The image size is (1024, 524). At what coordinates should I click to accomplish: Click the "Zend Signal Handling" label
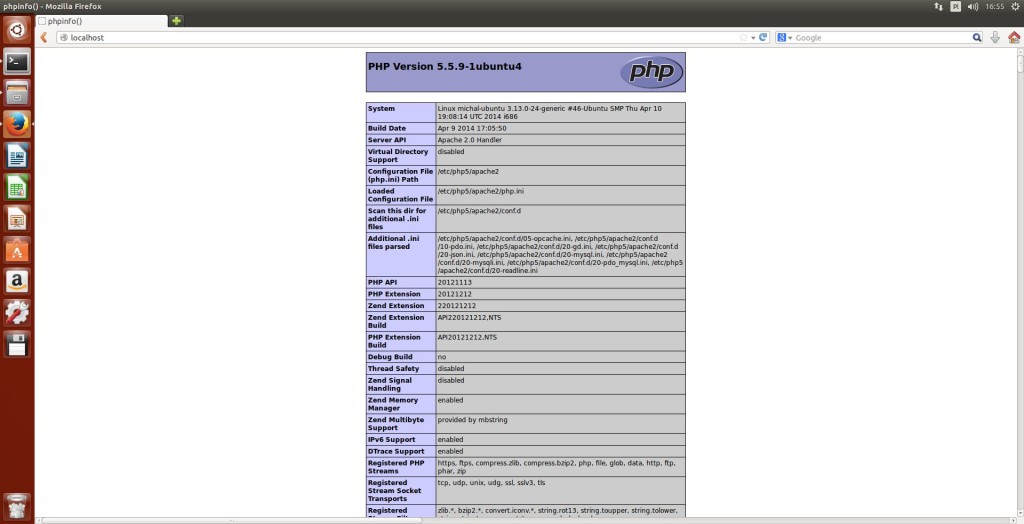[x=390, y=384]
